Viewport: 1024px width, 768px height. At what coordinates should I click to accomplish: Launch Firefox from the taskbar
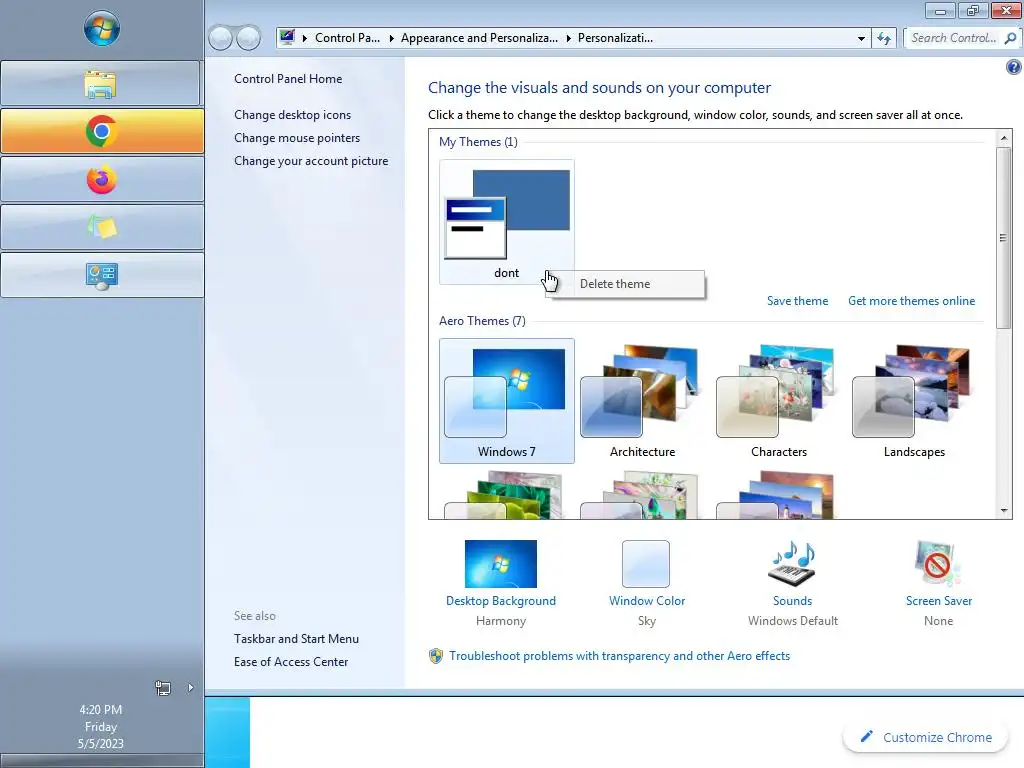pyautogui.click(x=102, y=180)
